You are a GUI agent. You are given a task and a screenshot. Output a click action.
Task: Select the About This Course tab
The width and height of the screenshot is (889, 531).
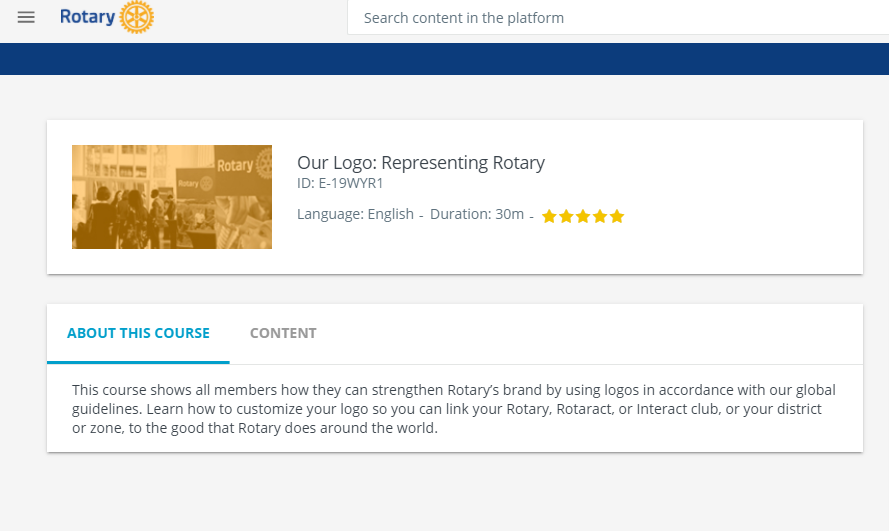click(138, 333)
